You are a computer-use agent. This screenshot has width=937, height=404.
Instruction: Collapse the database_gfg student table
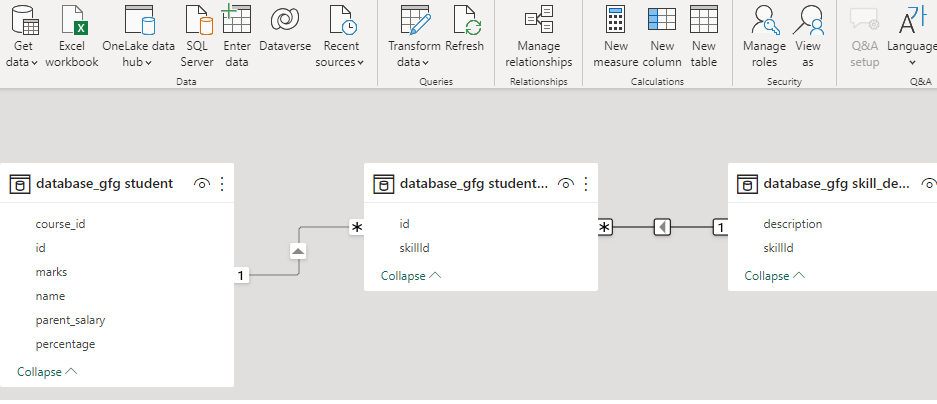click(x=47, y=372)
